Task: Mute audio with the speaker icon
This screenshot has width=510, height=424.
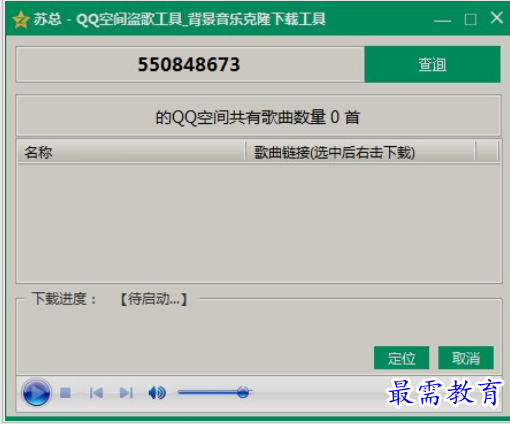Action: [x=157, y=393]
